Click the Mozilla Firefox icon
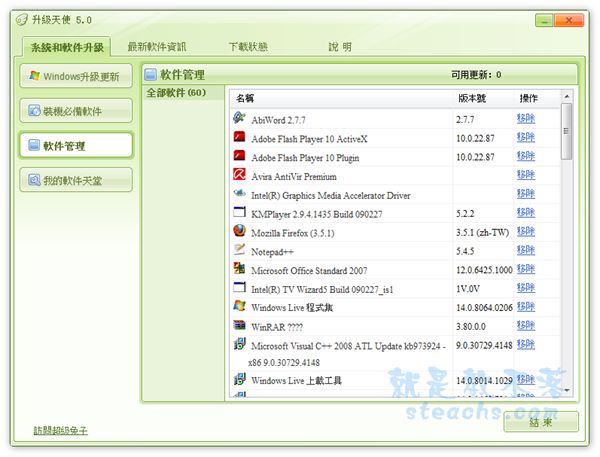 [240, 230]
